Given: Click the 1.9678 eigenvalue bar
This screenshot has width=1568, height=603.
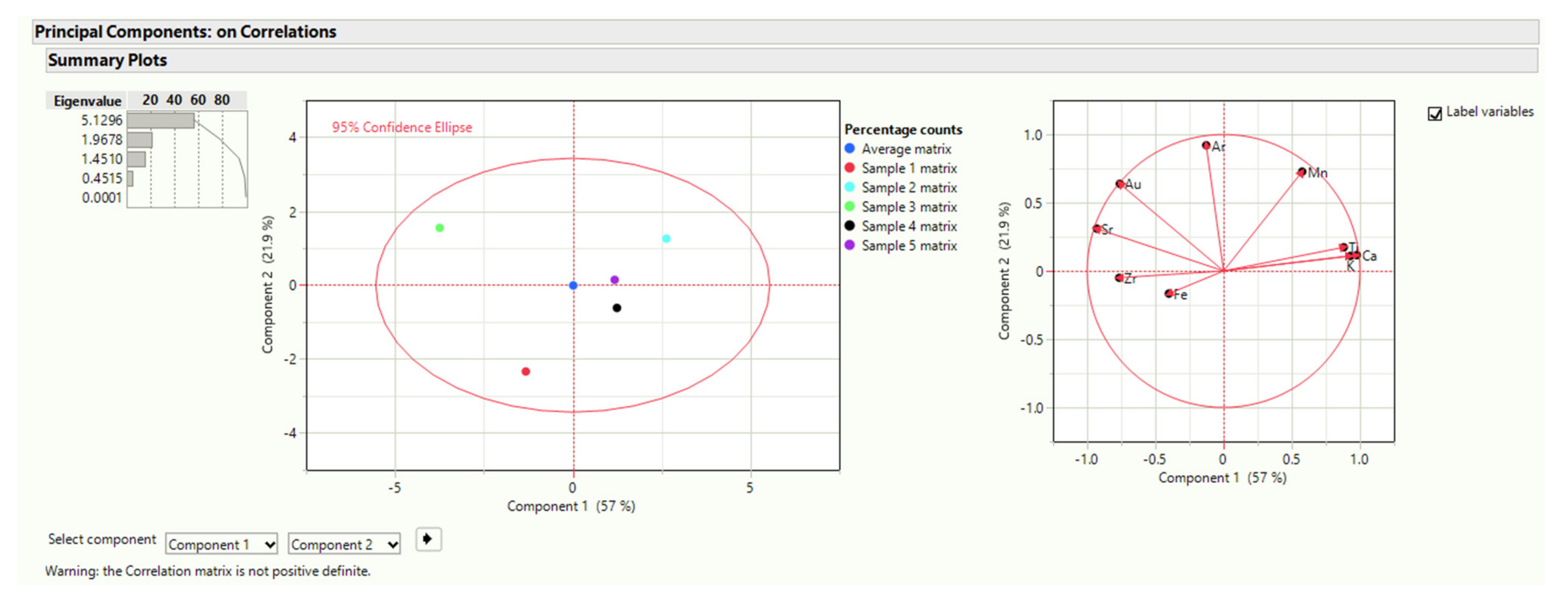Looking at the screenshot, I should pos(140,140).
